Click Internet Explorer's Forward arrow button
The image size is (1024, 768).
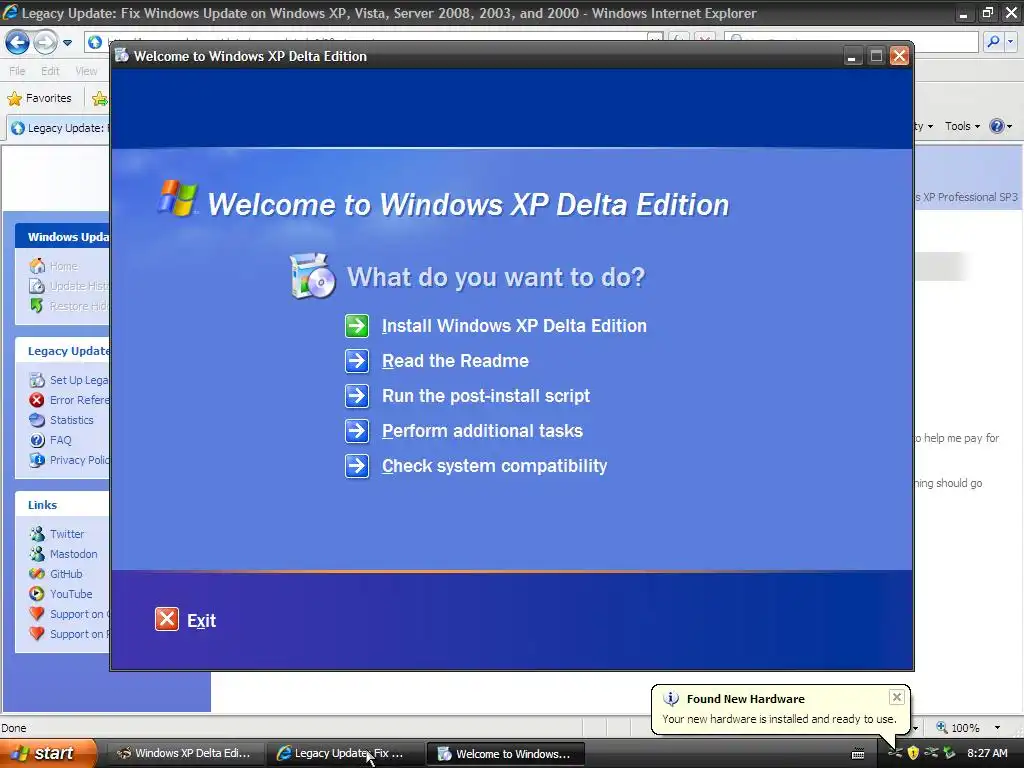[x=44, y=43]
